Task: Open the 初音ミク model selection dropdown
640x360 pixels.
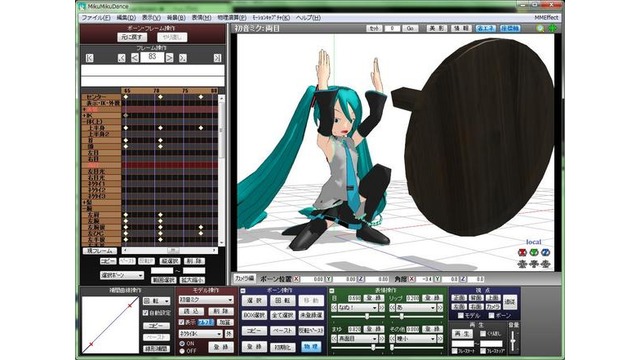Action: (206, 300)
